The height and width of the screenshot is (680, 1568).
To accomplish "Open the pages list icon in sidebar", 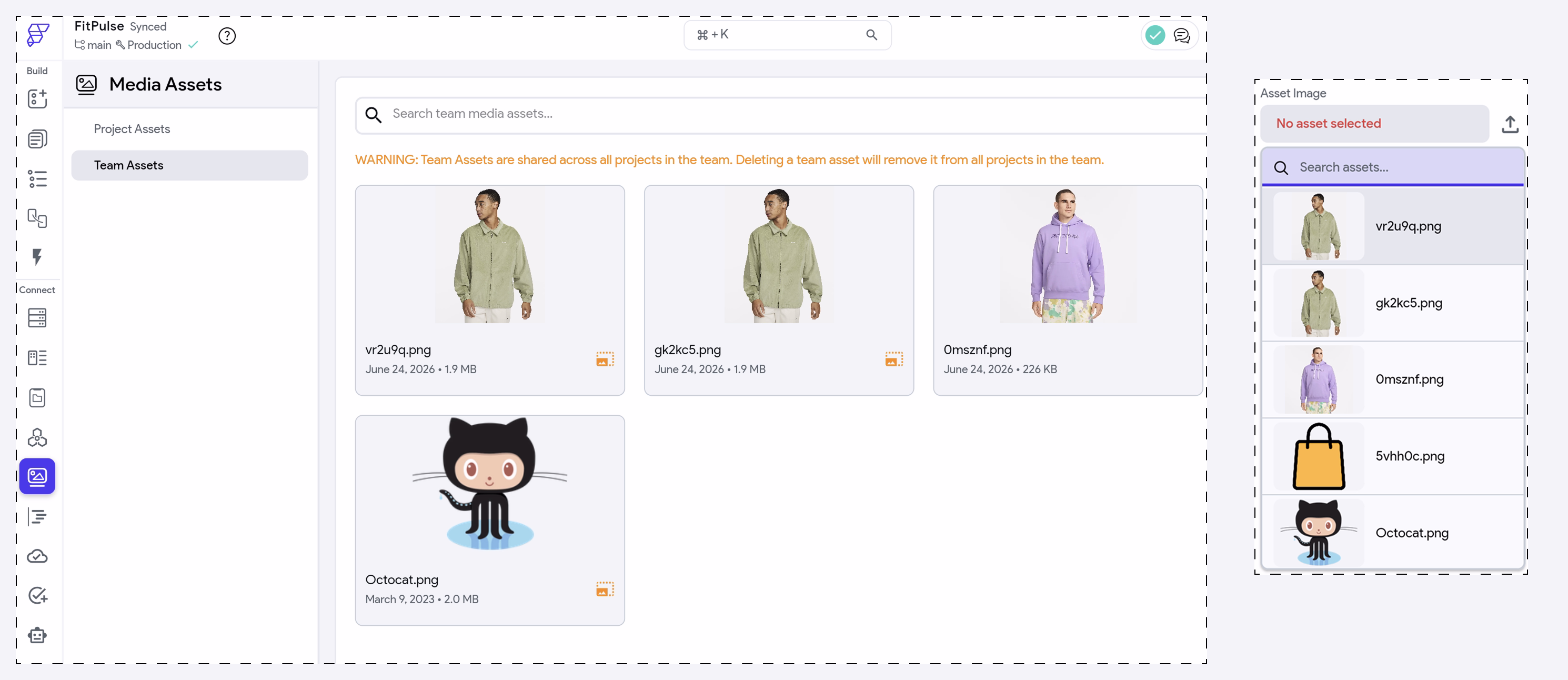I will 37,139.
